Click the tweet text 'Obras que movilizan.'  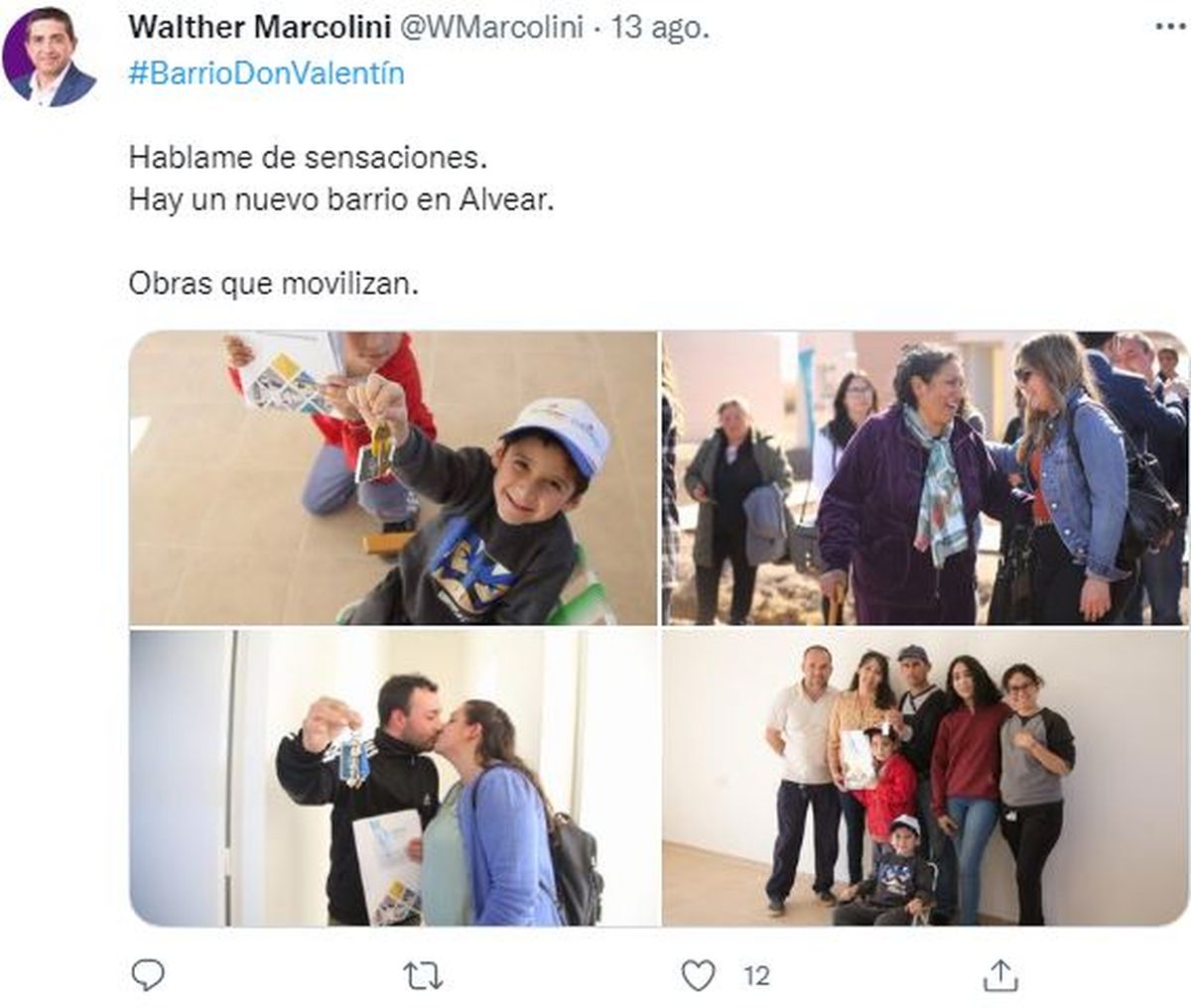274,285
